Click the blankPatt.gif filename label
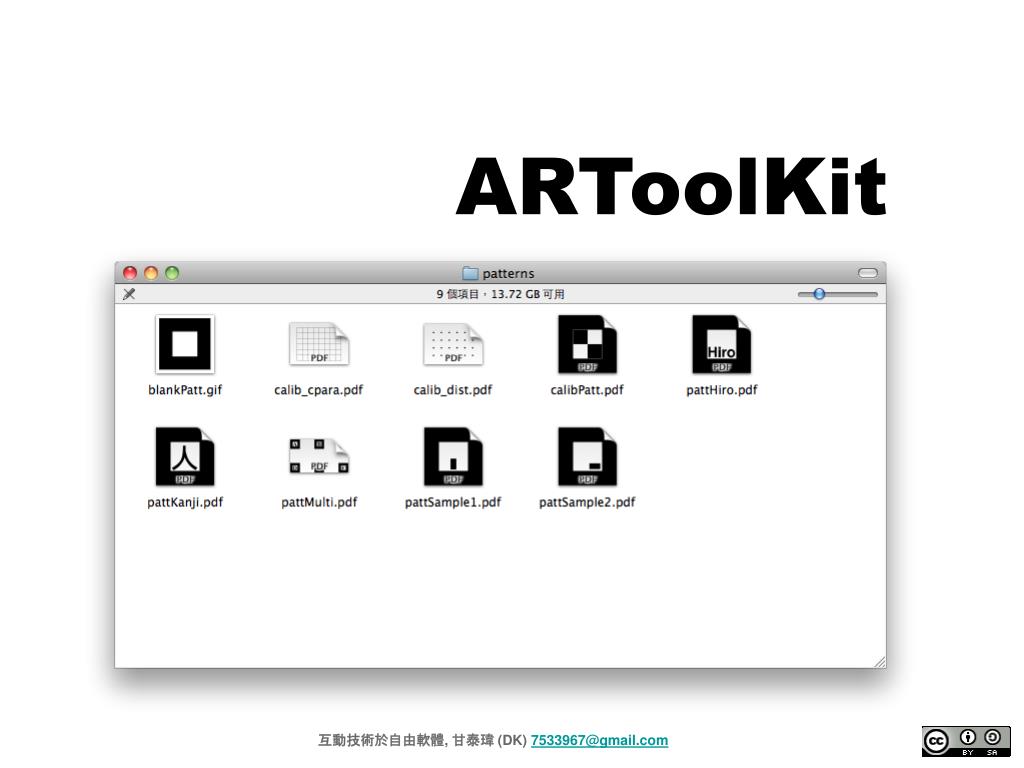Image resolution: width=1024 pixels, height=768 pixels. click(185, 390)
